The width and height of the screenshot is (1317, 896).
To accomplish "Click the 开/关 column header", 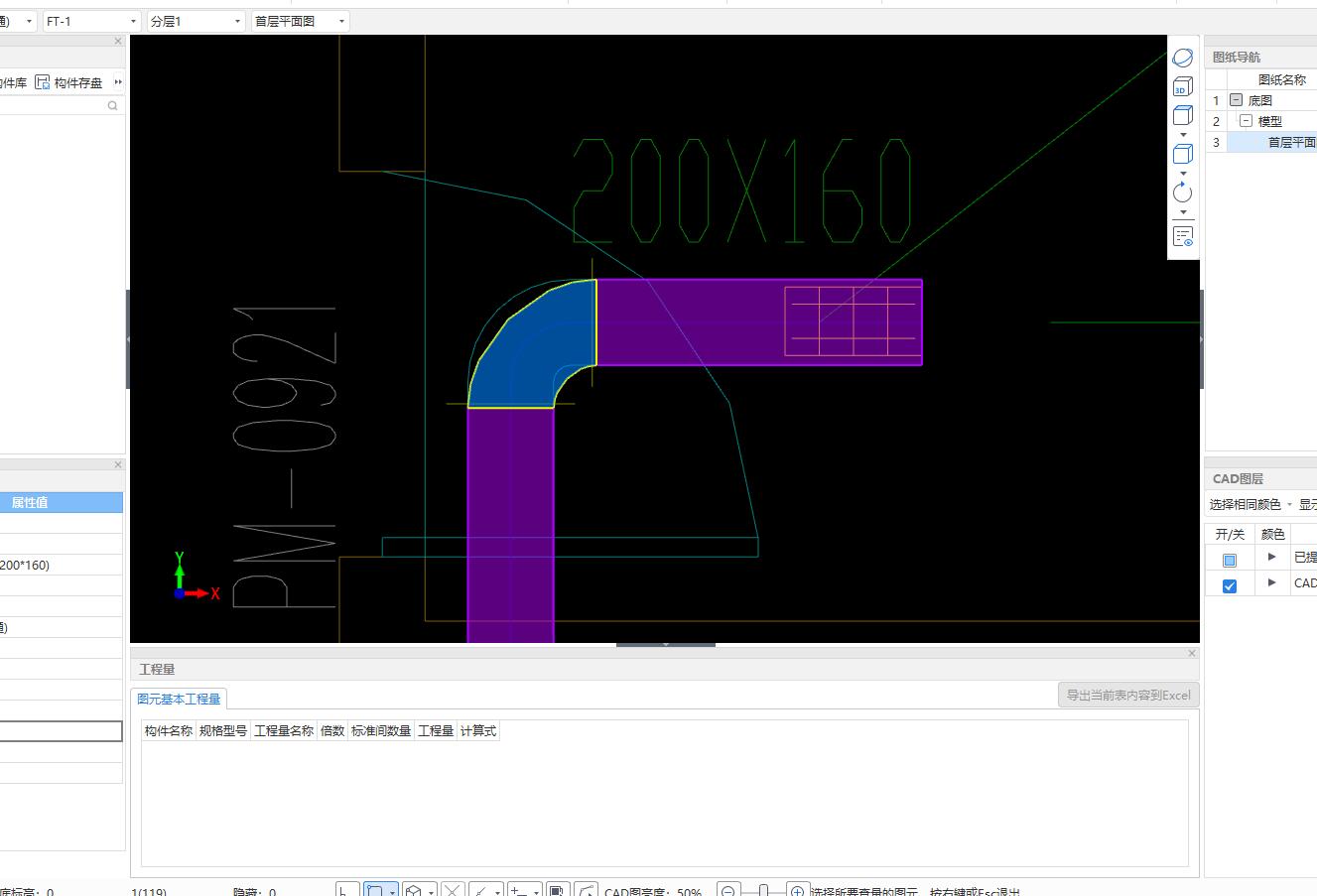I will (x=1230, y=534).
